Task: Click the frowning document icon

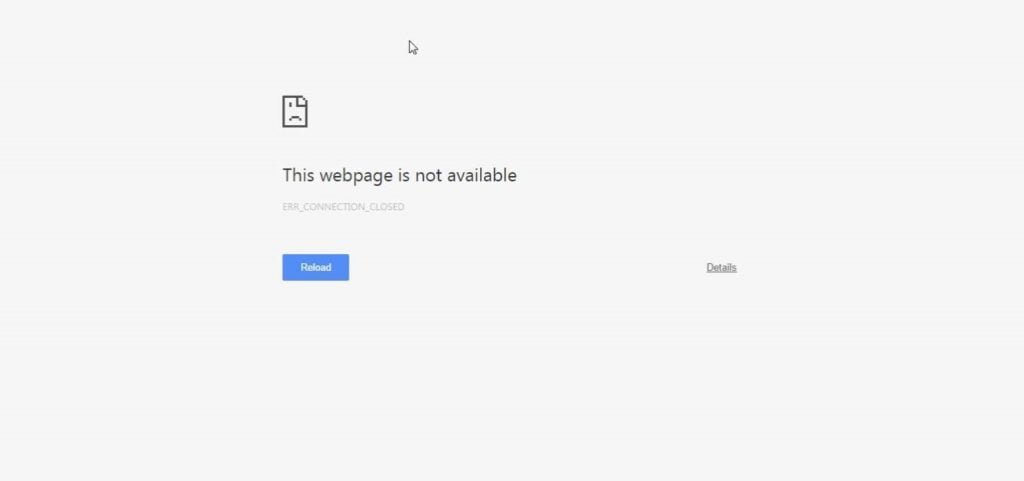Action: pyautogui.click(x=295, y=112)
